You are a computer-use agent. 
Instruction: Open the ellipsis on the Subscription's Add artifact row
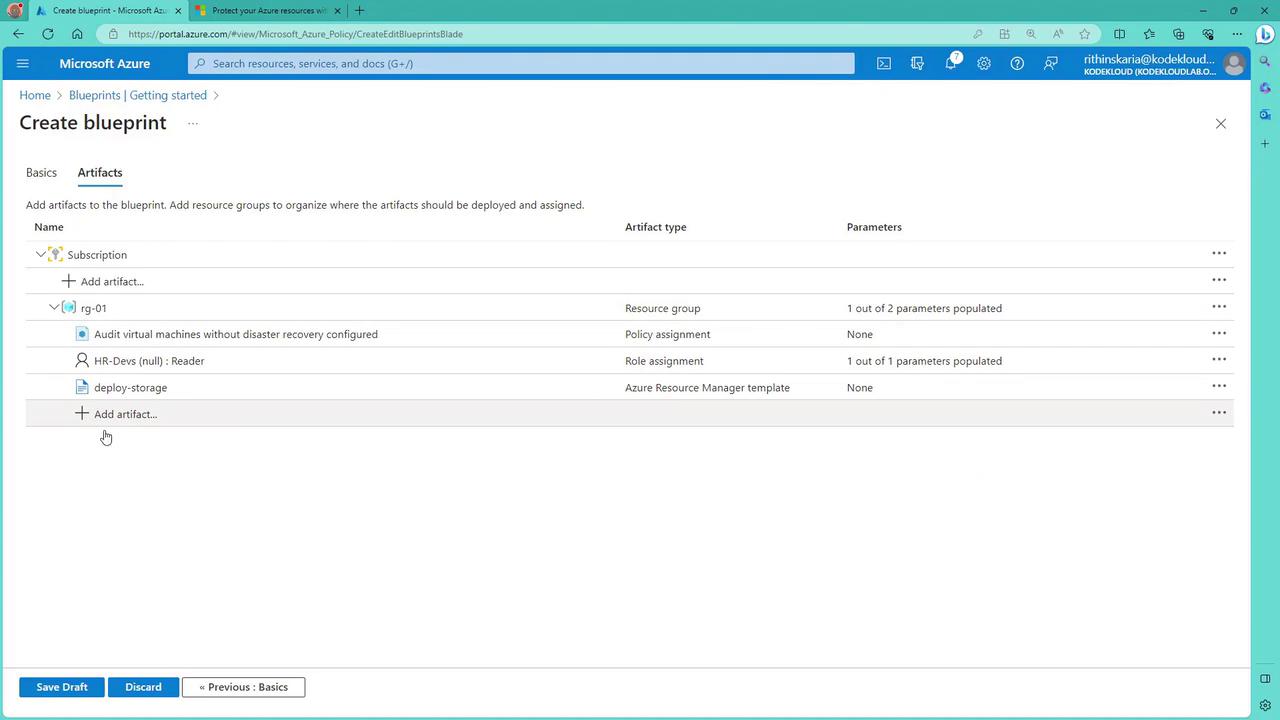(x=1219, y=280)
